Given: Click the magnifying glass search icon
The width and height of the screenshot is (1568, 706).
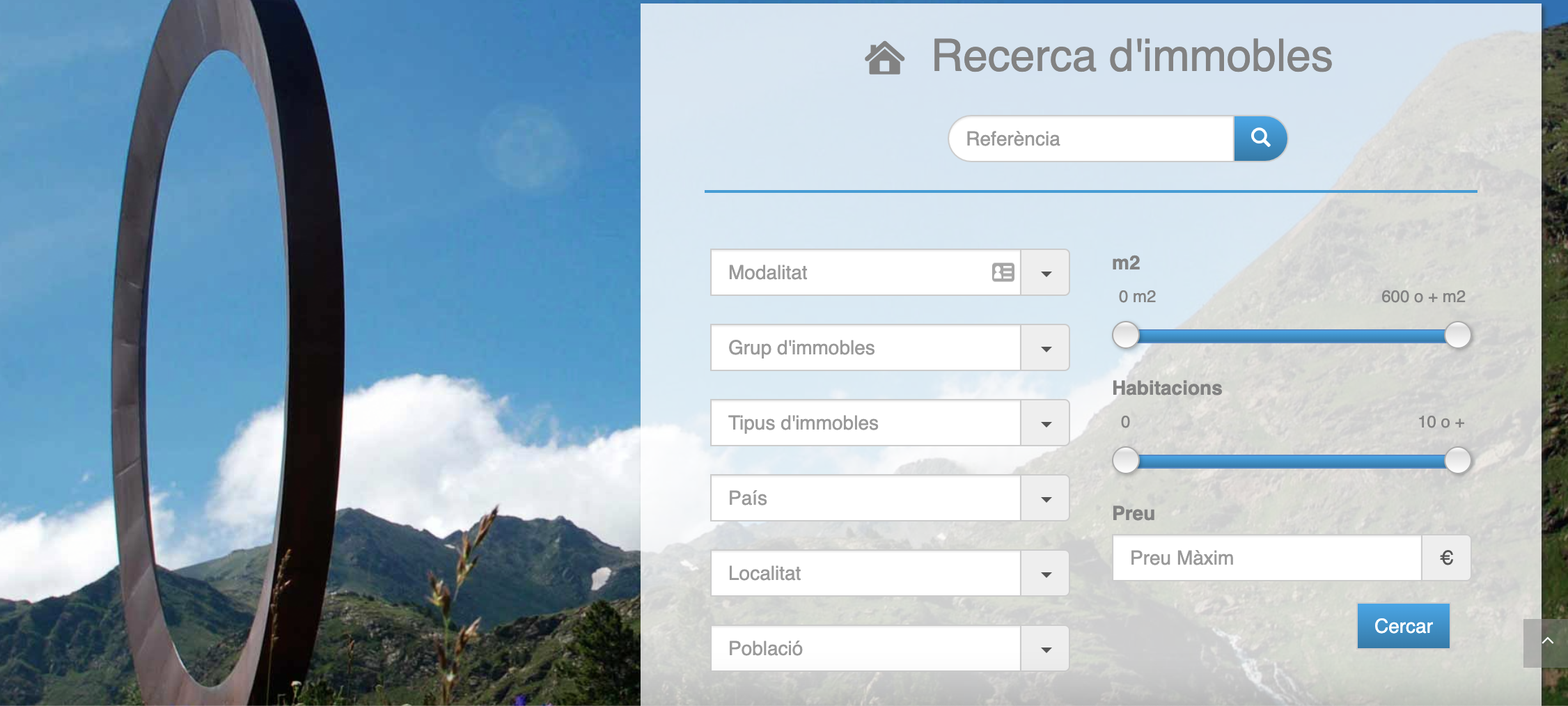Looking at the screenshot, I should [1260, 139].
